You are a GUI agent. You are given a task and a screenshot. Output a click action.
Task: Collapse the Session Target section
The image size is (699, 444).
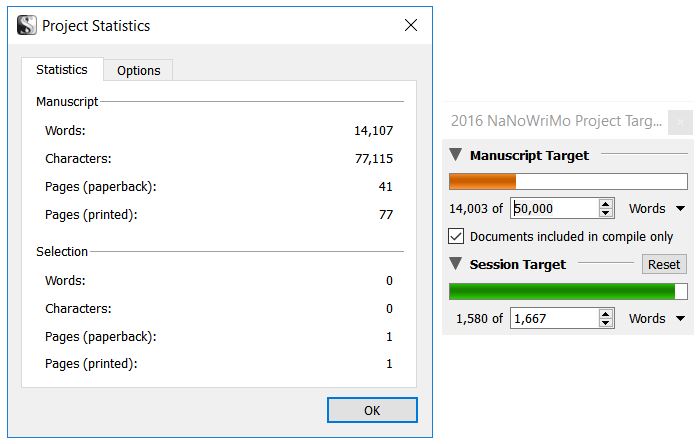coord(455,263)
